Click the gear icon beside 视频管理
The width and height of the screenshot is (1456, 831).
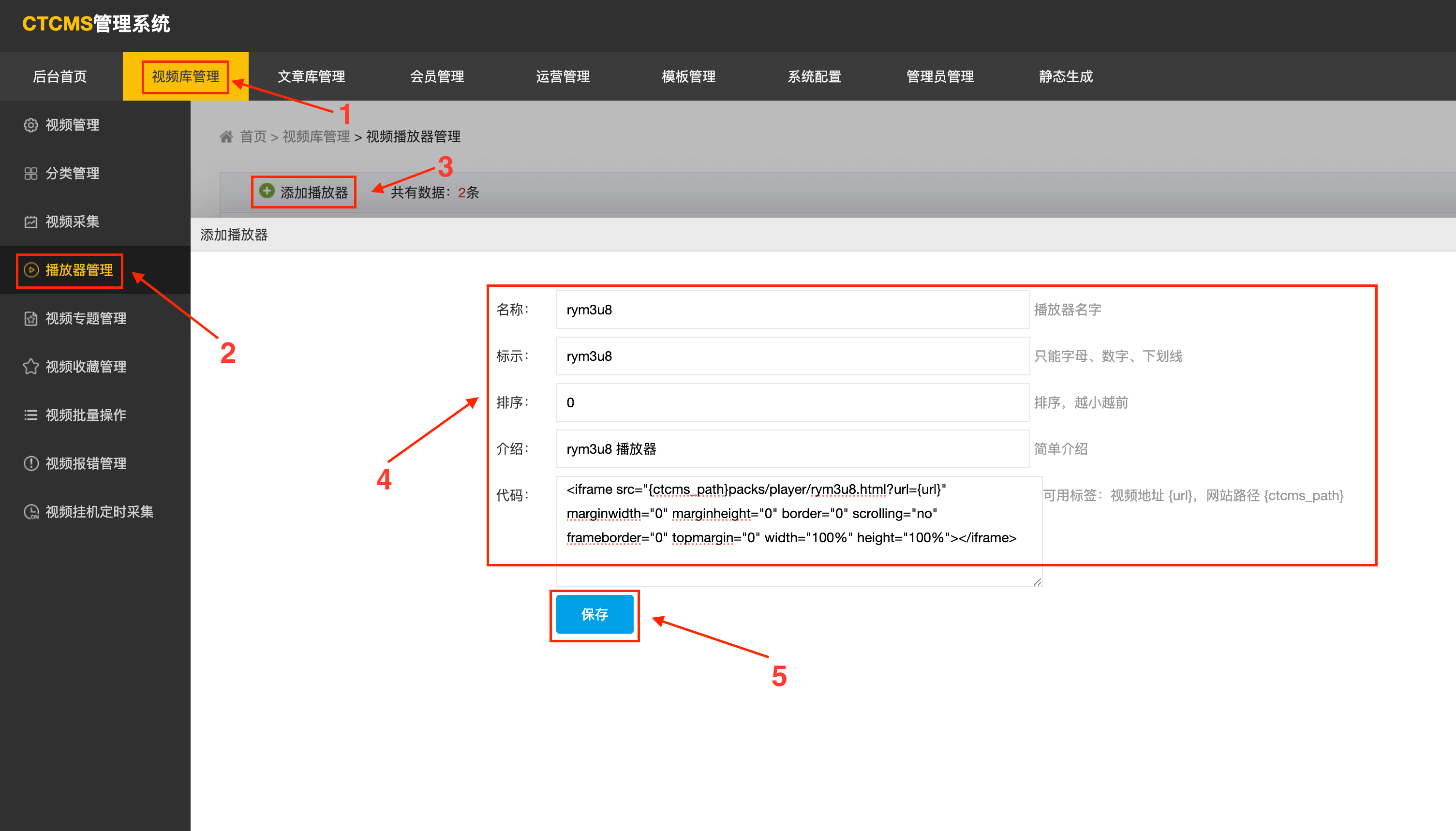31,125
